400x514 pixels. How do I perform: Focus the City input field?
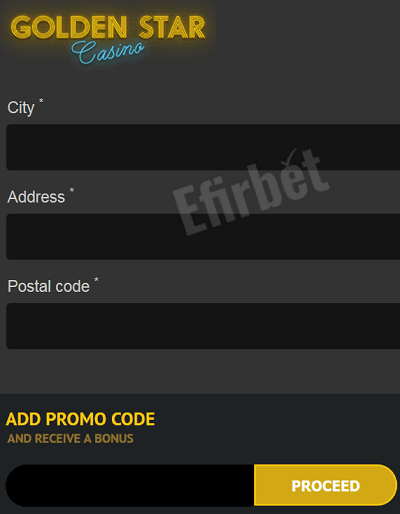click(203, 147)
